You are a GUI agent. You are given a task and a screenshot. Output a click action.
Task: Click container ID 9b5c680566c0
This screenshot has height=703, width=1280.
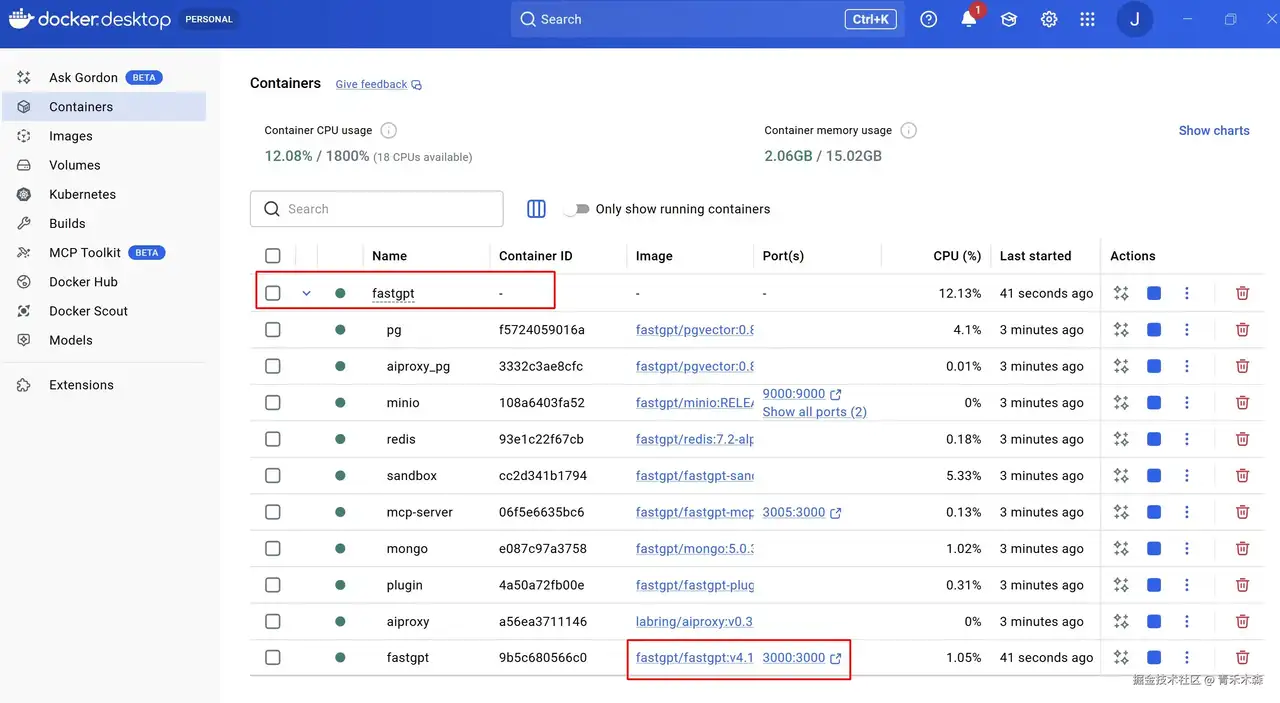tap(543, 658)
